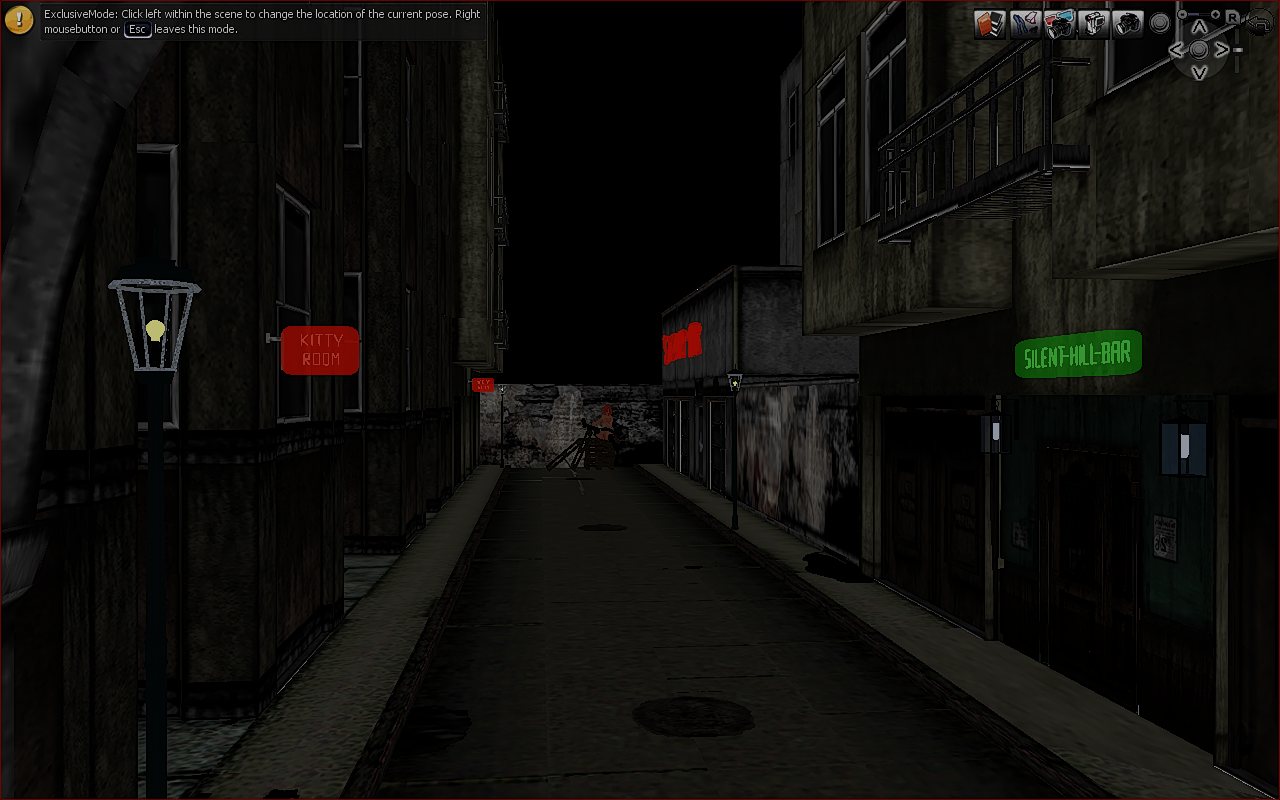Click the red KITTY ROOM sign
This screenshot has width=1280, height=800.
pyautogui.click(x=320, y=350)
